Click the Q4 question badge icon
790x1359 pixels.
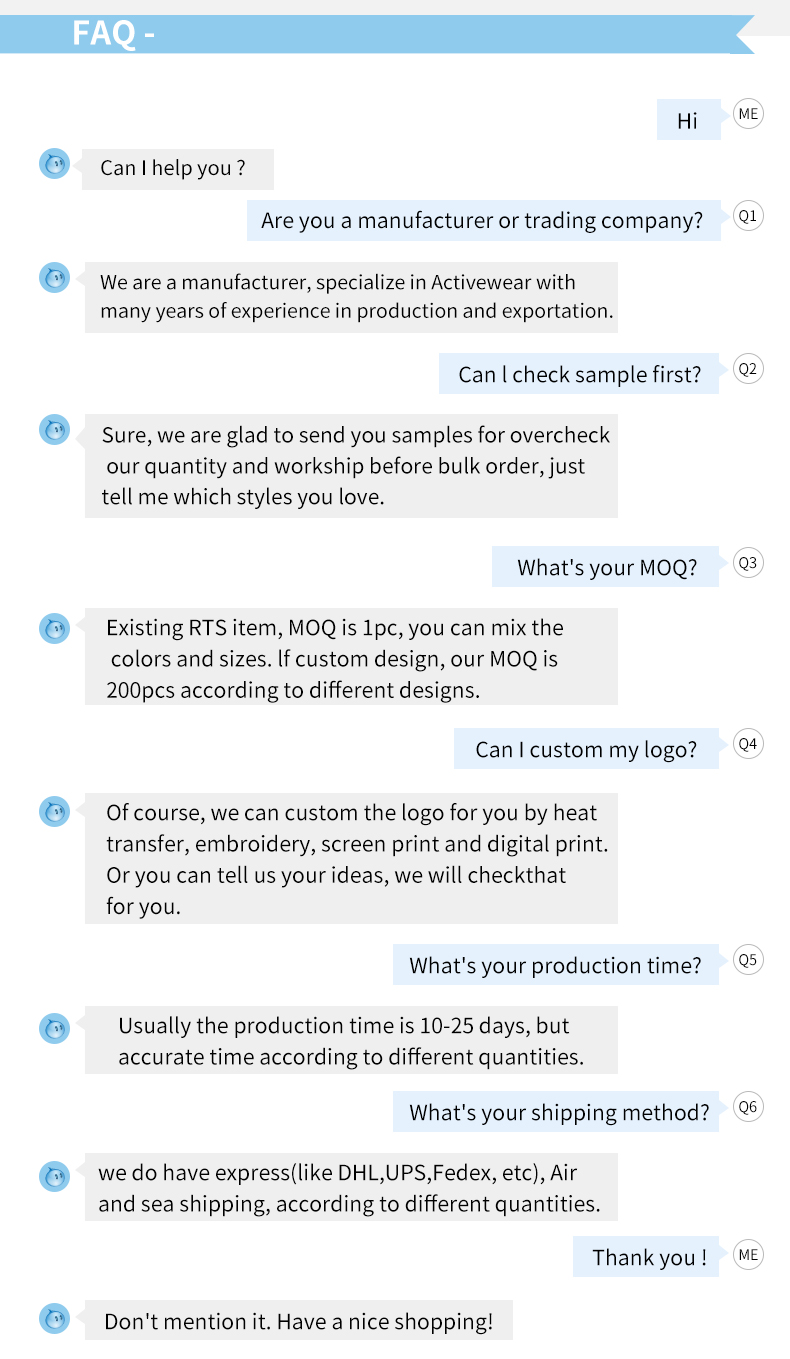(748, 744)
